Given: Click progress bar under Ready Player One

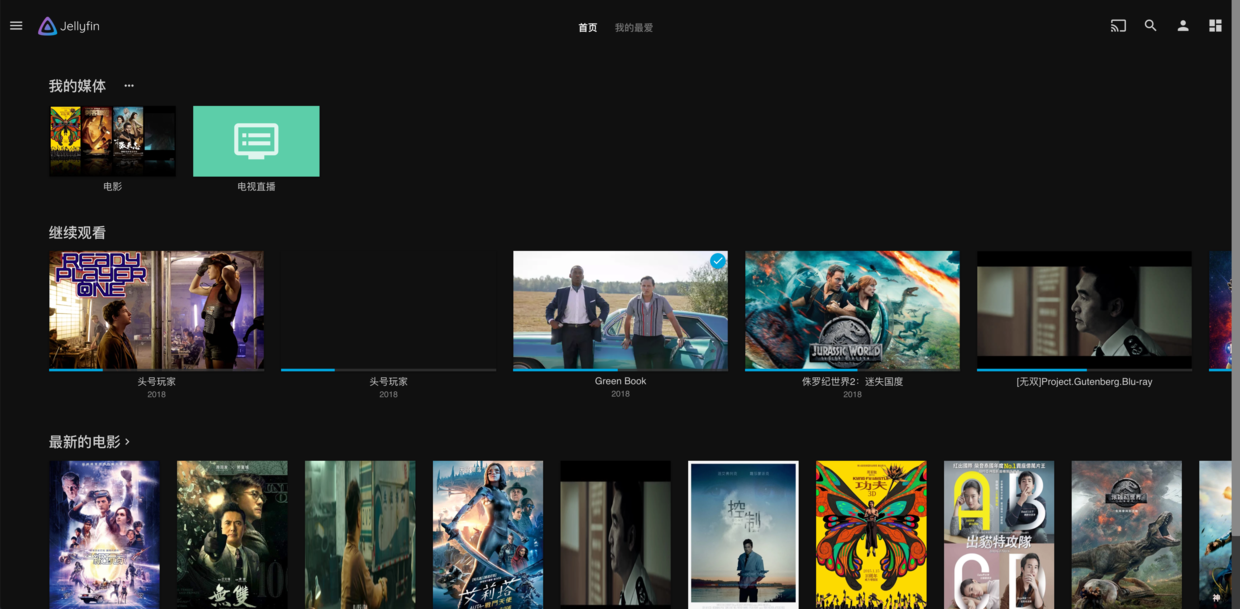Looking at the screenshot, I should click(x=156, y=370).
